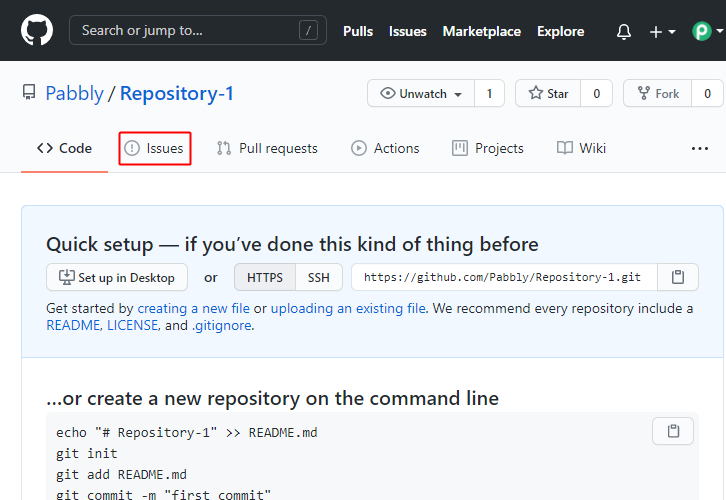
Task: Open the Pabbly owner link
Action: pos(75,94)
